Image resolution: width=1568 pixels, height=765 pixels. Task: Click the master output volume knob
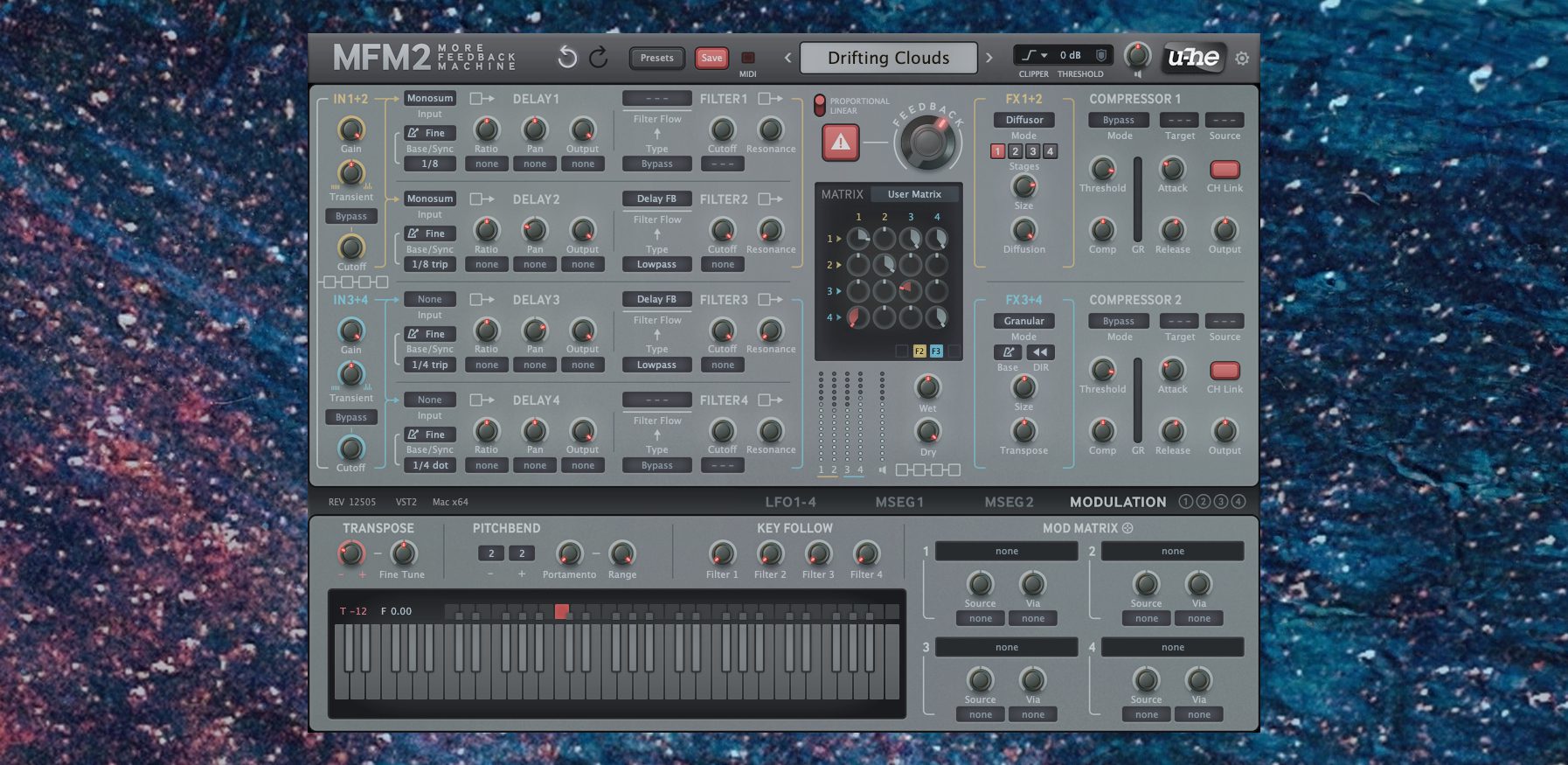tap(1136, 55)
